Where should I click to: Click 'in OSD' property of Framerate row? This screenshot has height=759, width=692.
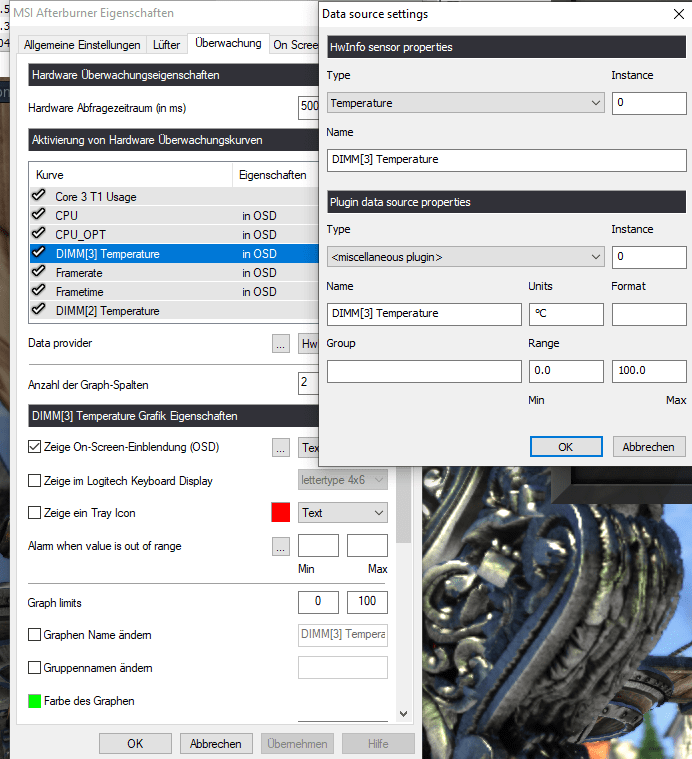(259, 273)
